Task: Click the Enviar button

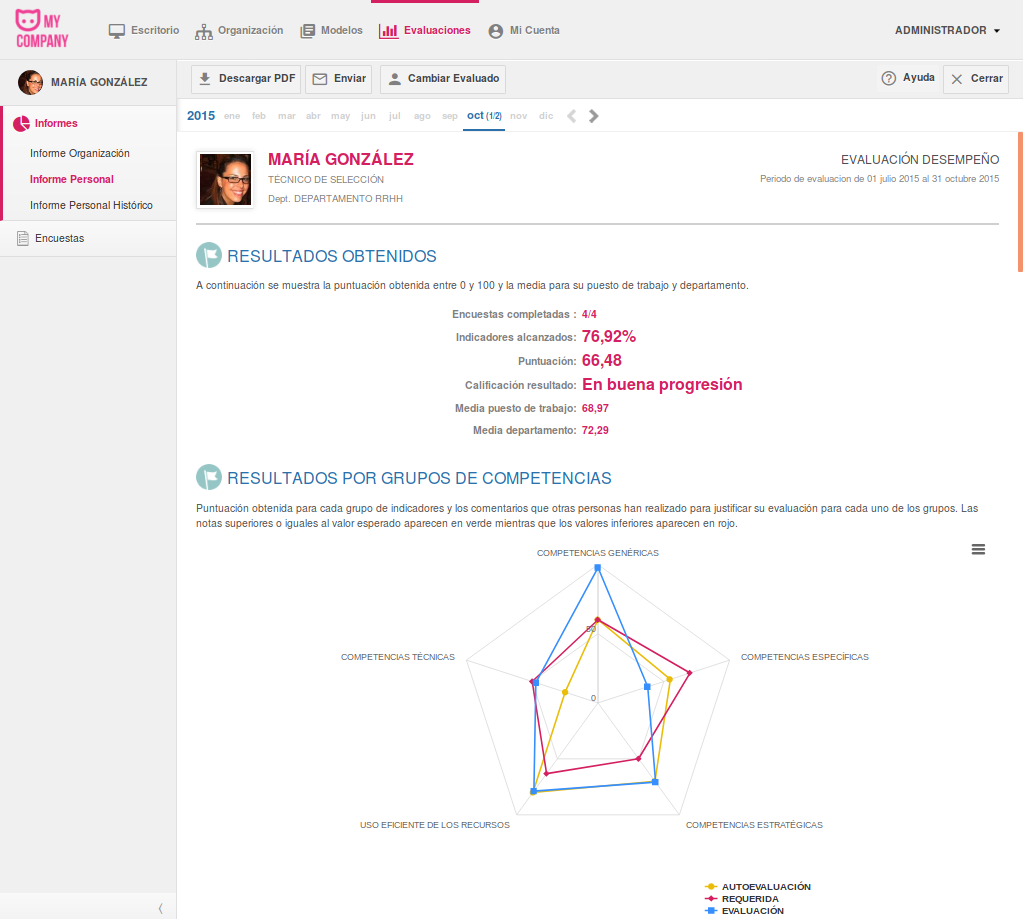Action: 339,79
